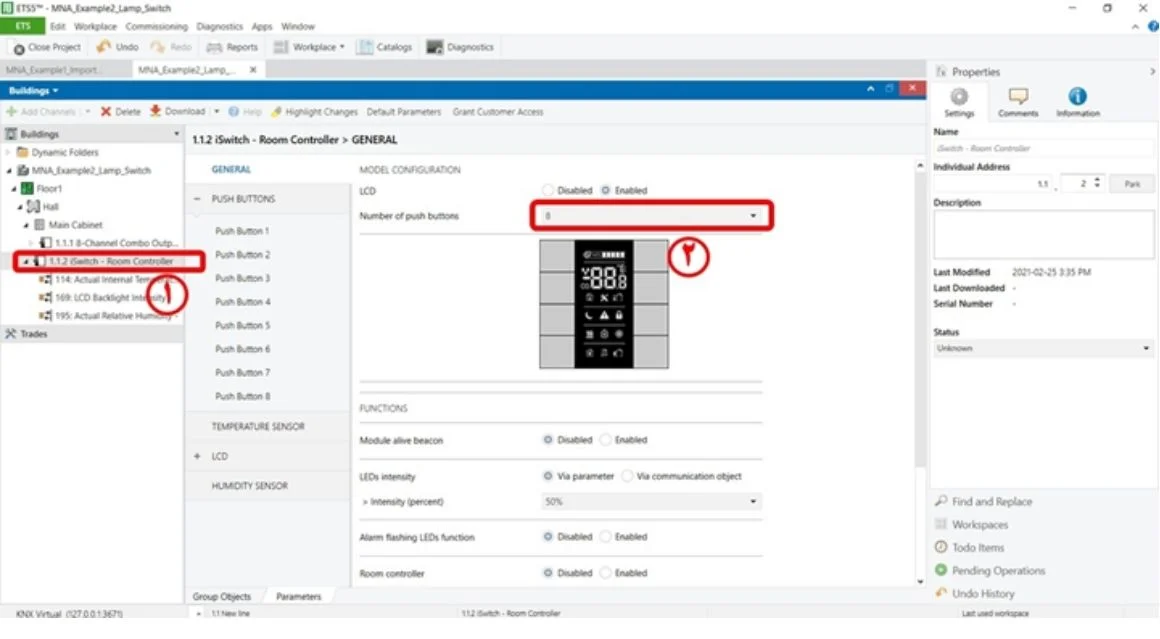This screenshot has height=639, width=1160.
Task: Click the Pending Operations icon
Action: click(x=941, y=569)
